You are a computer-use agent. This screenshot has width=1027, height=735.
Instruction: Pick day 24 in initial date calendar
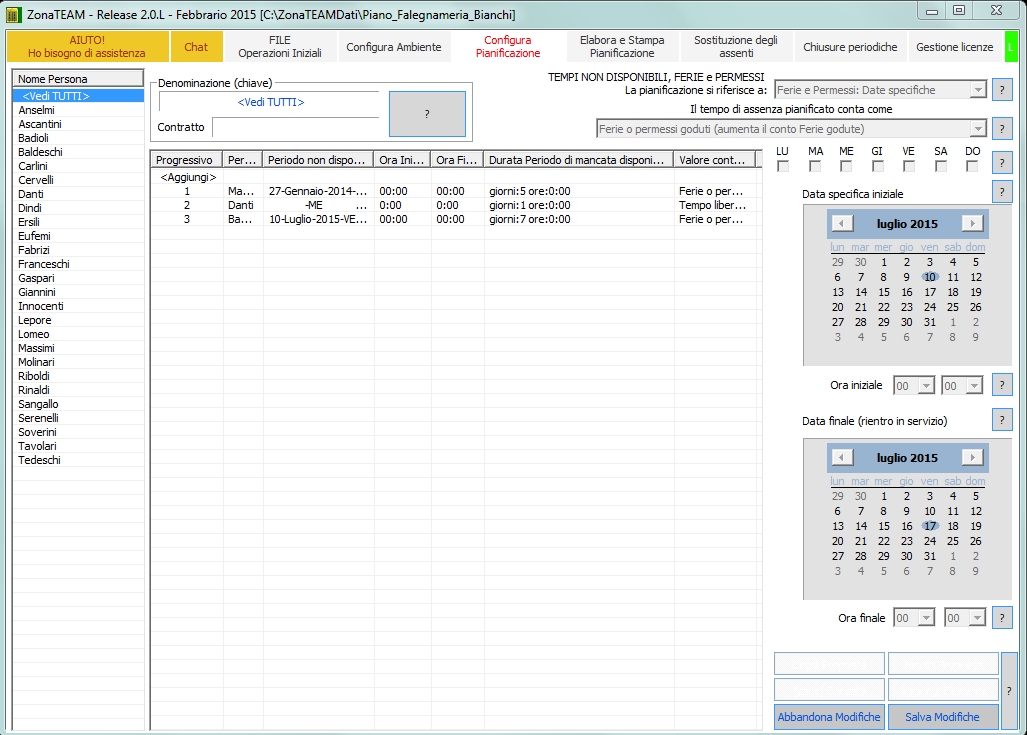[930, 307]
